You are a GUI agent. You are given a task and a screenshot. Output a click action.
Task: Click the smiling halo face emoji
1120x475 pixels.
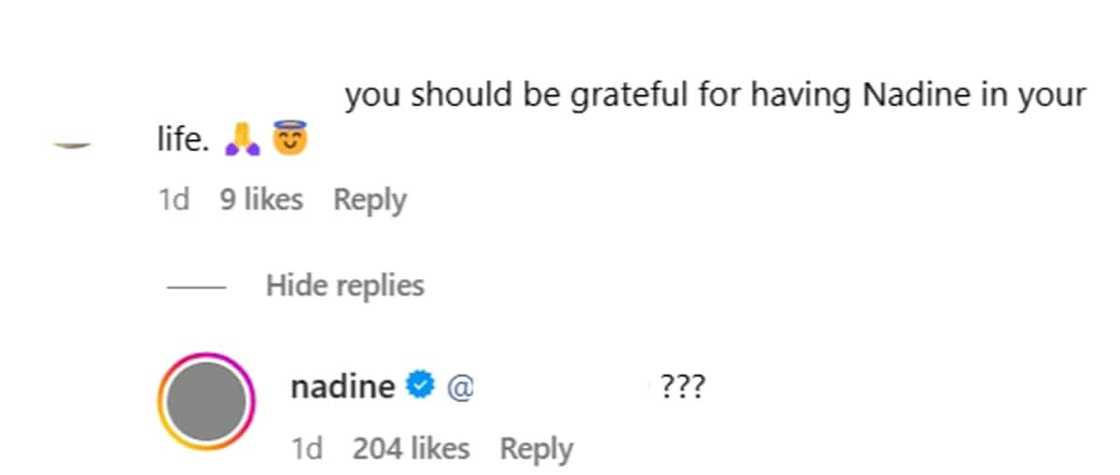click(x=290, y=139)
